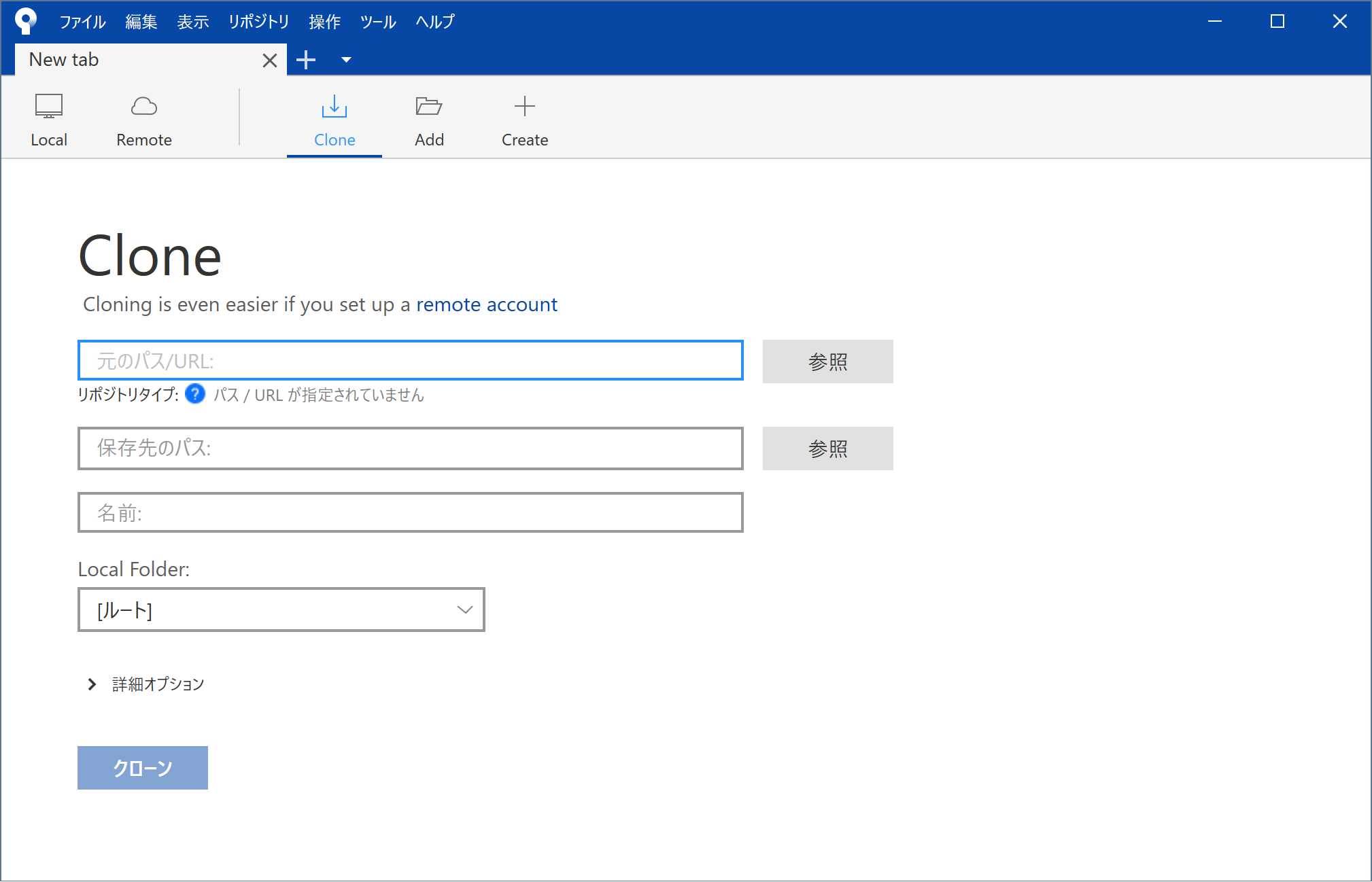This screenshot has width=1372, height=882.
Task: Click the Local repositories monitor icon
Action: tap(48, 107)
